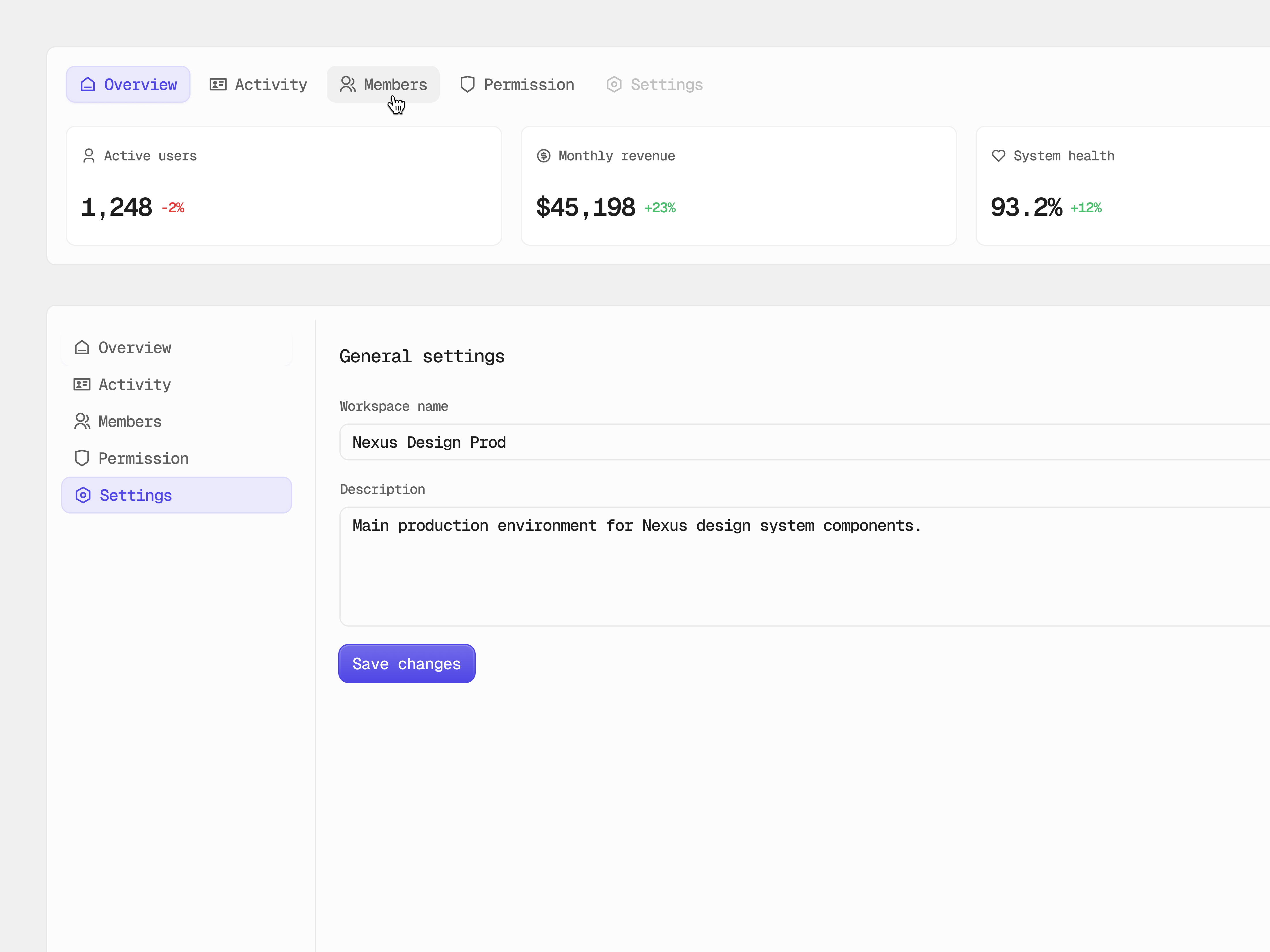This screenshot has width=1270, height=952.
Task: Click the heart icon beside System health
Action: [x=998, y=156]
